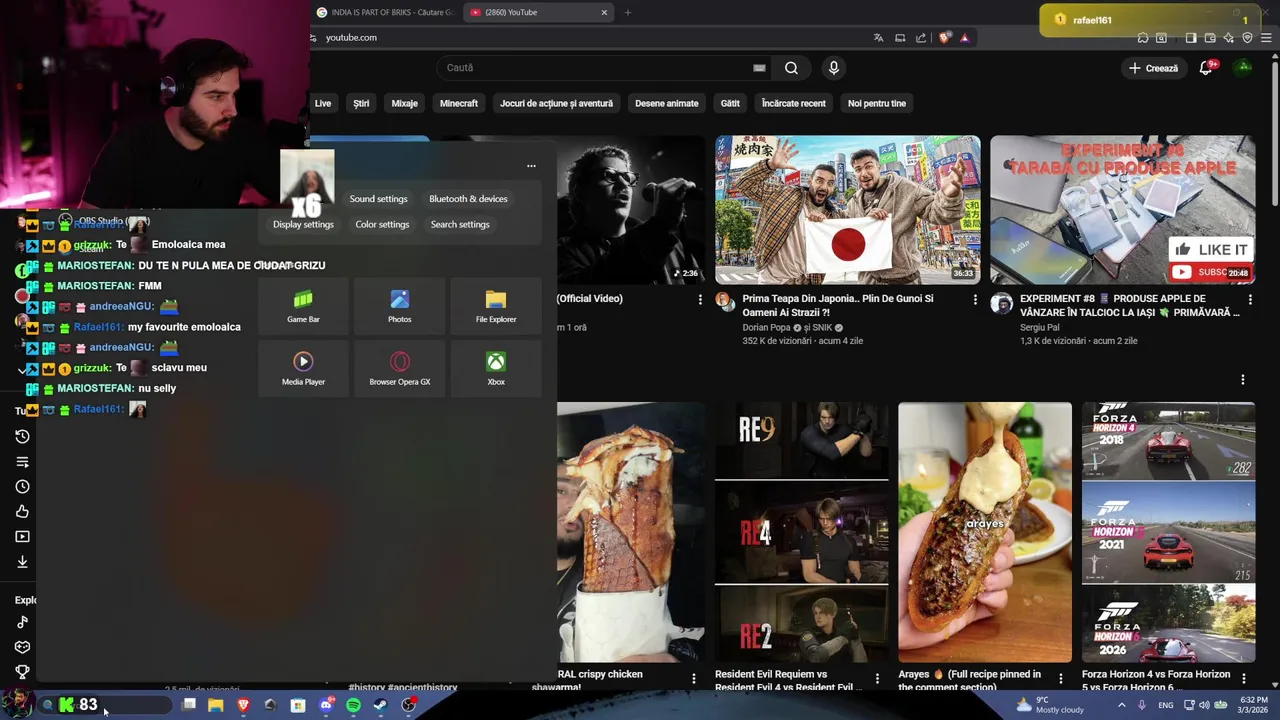The image size is (1280, 720).
Task: Select the Încărcate recent chip
Action: coord(794,103)
